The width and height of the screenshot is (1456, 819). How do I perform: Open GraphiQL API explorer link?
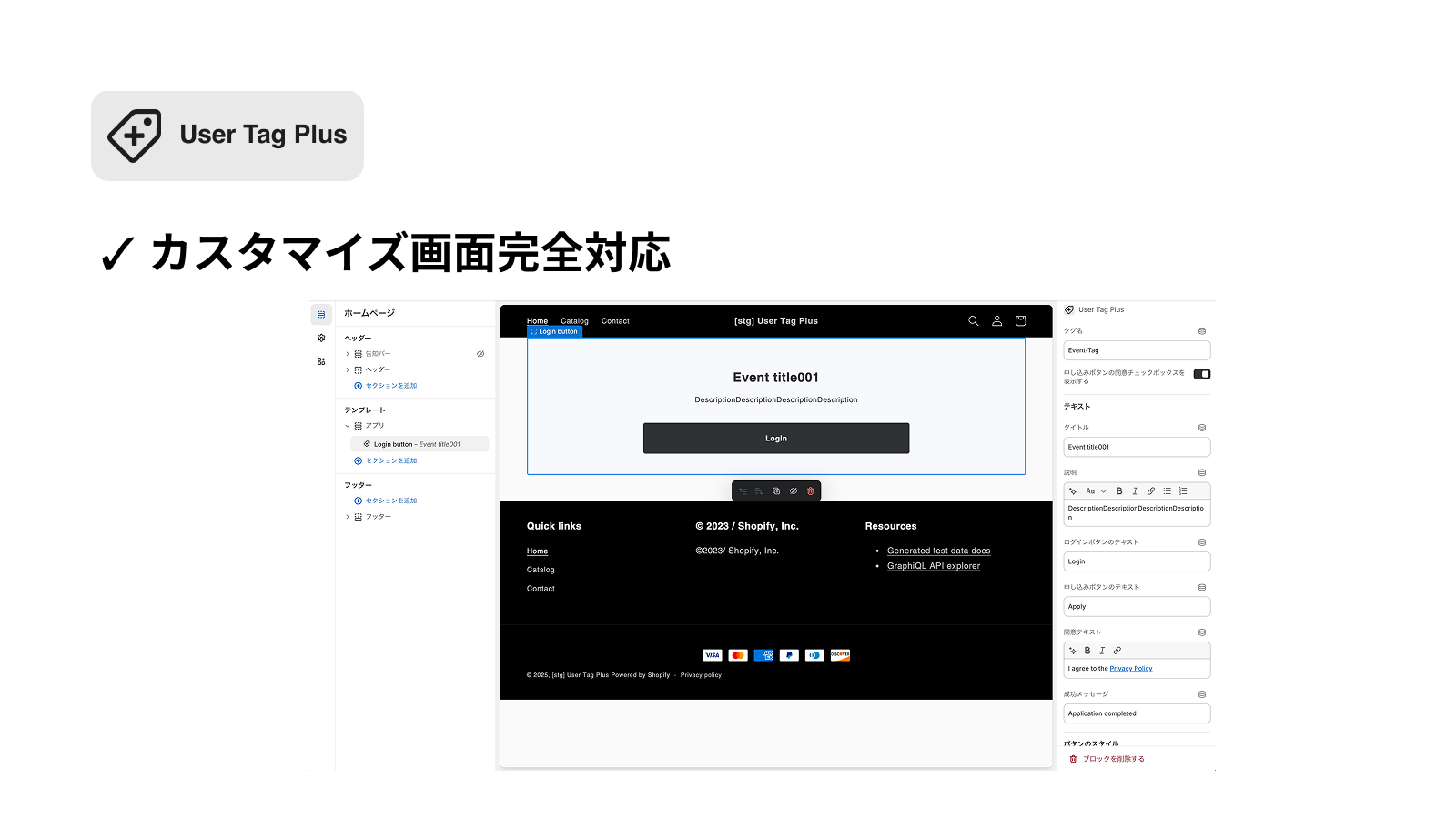click(x=934, y=566)
